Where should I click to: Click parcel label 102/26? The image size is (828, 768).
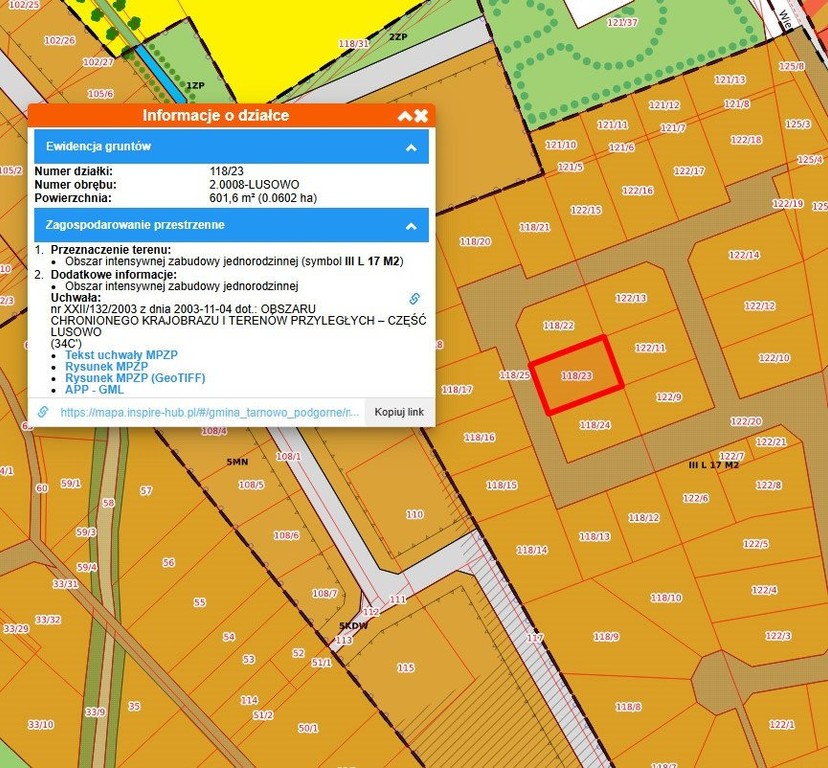point(60,41)
